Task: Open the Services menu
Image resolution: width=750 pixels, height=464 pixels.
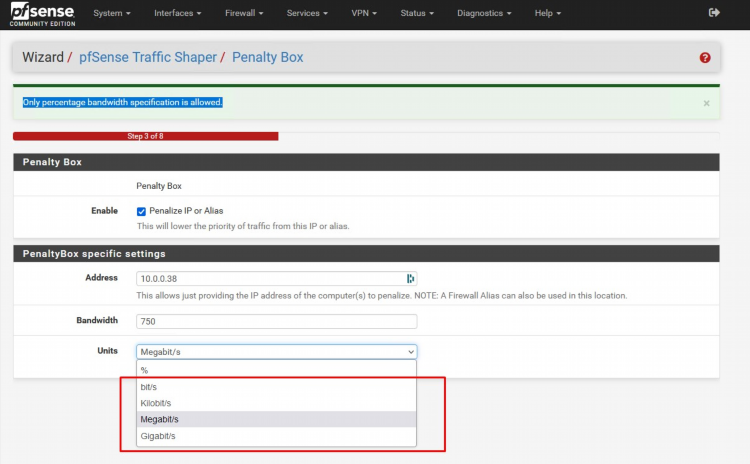Action: click(307, 13)
